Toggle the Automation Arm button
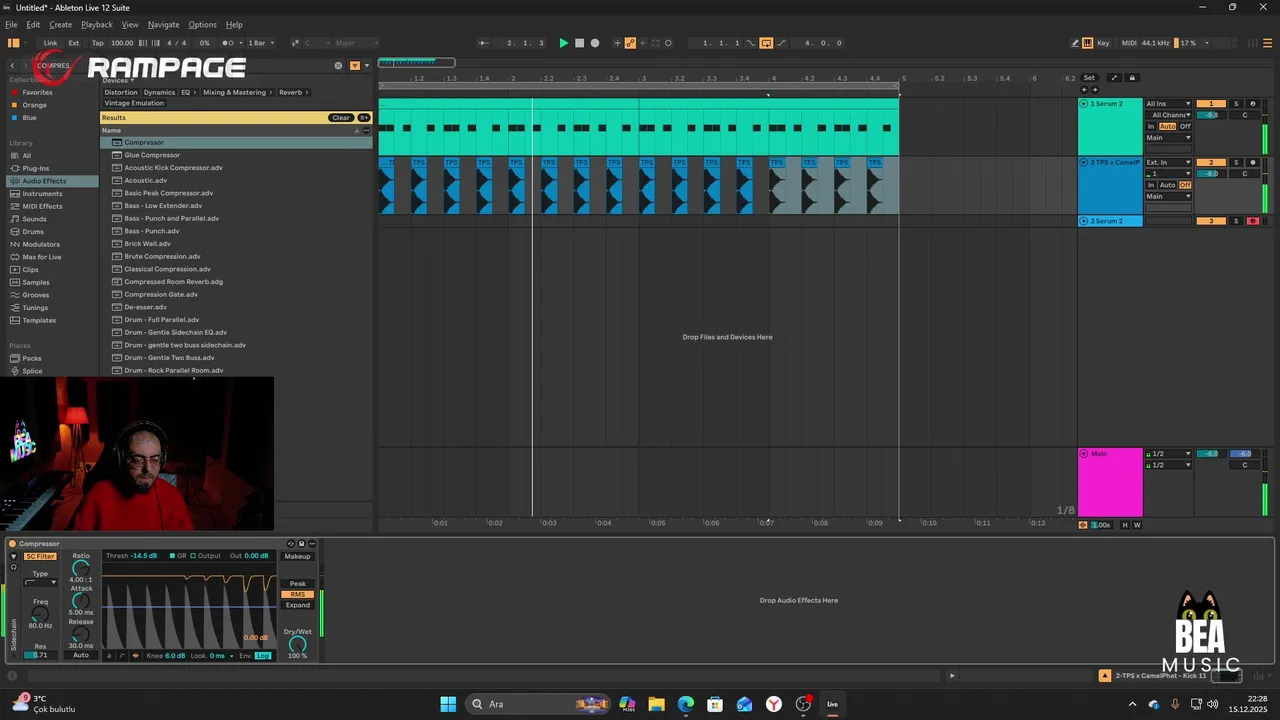 point(630,43)
